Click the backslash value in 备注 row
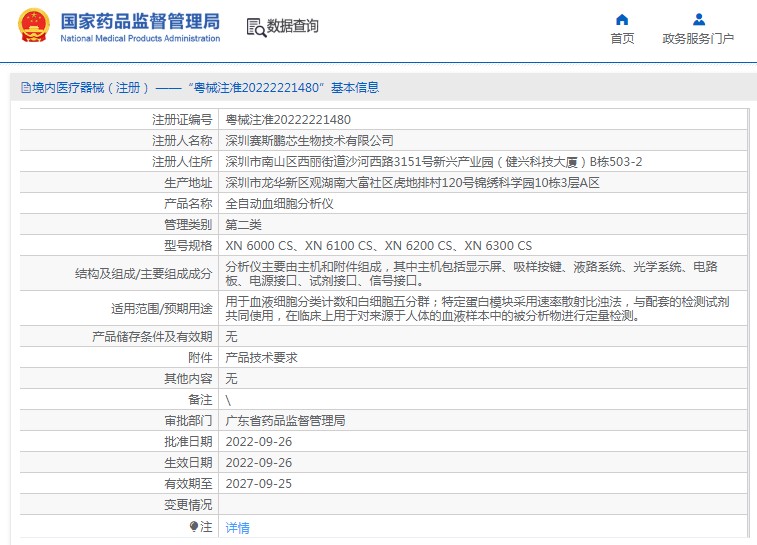Viewport: 757px width, 545px height. pyautogui.click(x=228, y=400)
